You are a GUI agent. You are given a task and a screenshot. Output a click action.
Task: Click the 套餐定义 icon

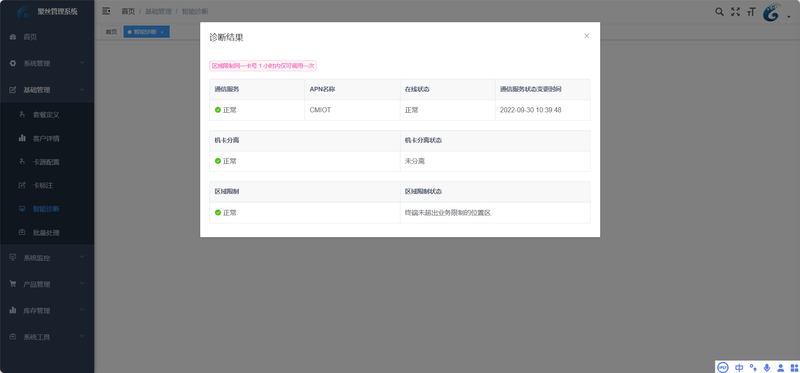click(x=22, y=114)
